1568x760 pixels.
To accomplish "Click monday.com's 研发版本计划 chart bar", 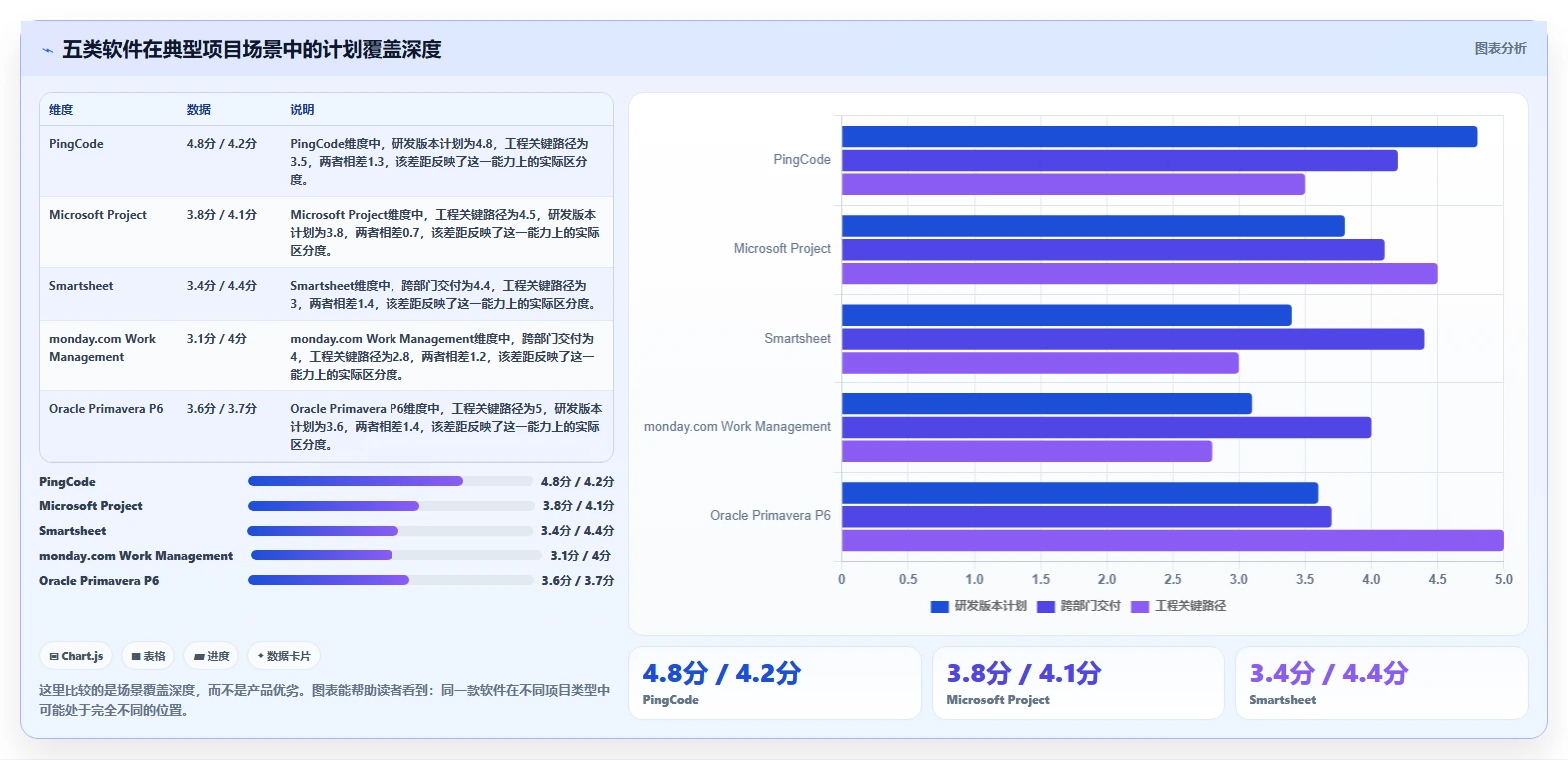I will click(1047, 404).
